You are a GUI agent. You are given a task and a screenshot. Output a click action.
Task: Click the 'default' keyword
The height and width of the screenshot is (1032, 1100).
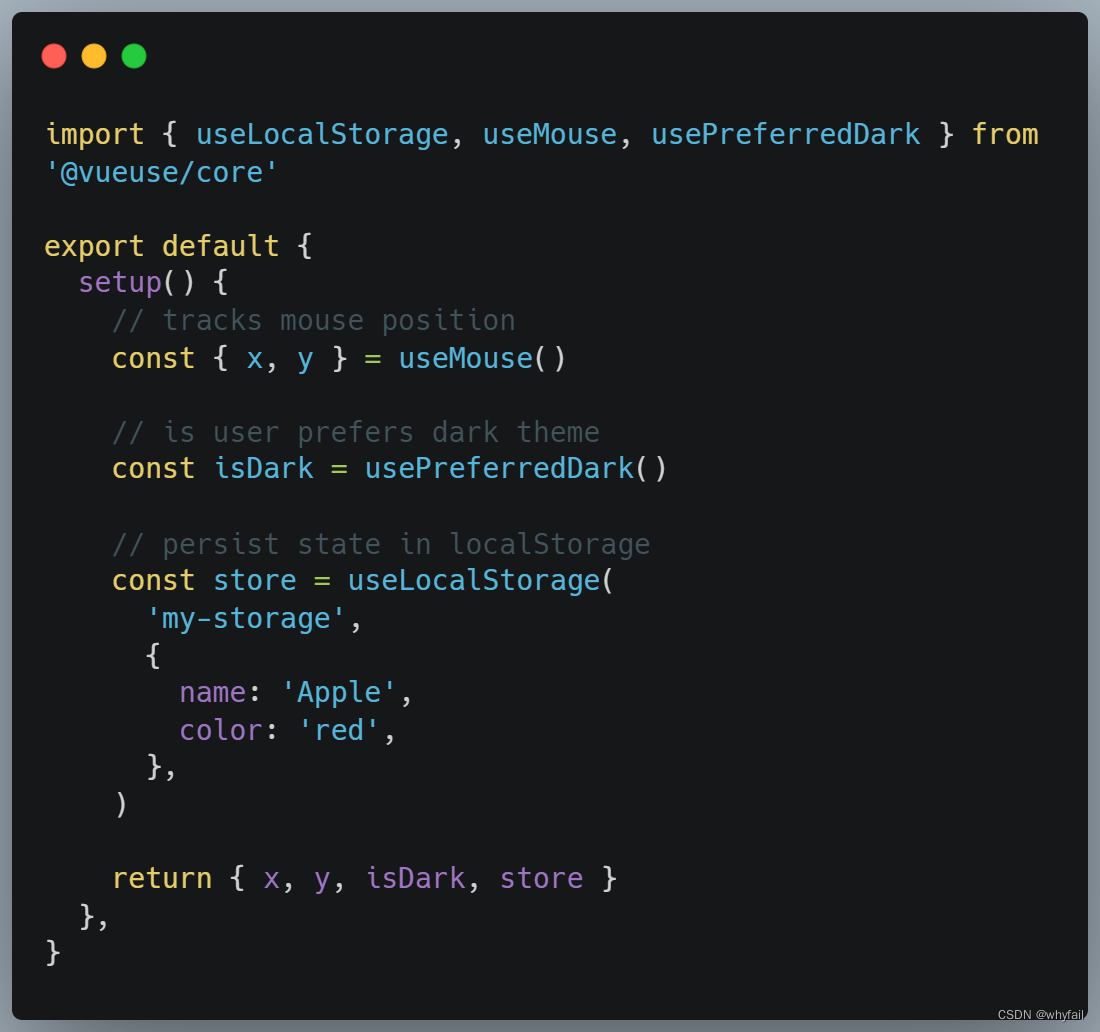tap(220, 246)
